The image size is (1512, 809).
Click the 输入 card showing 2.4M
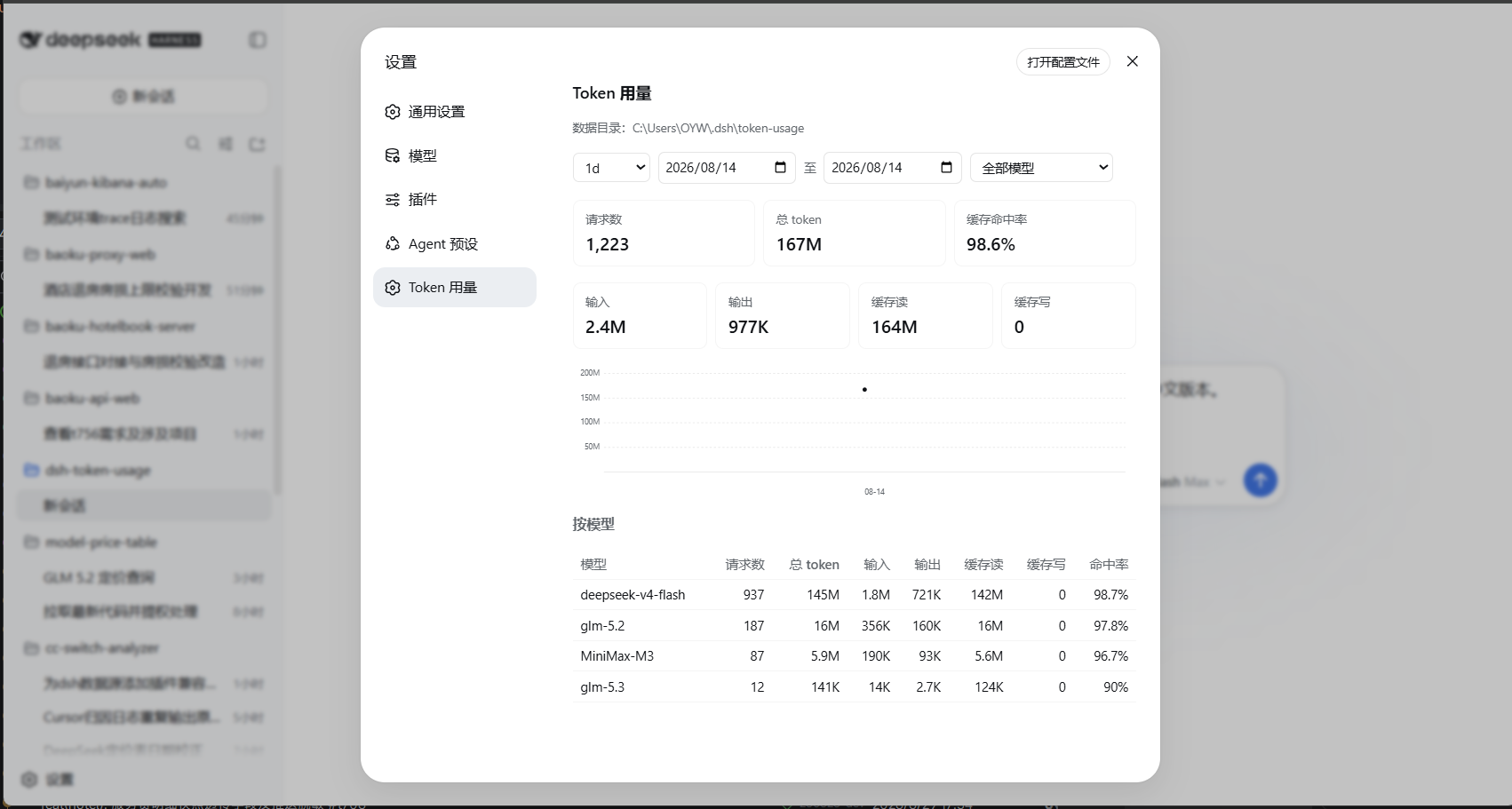tap(640, 315)
